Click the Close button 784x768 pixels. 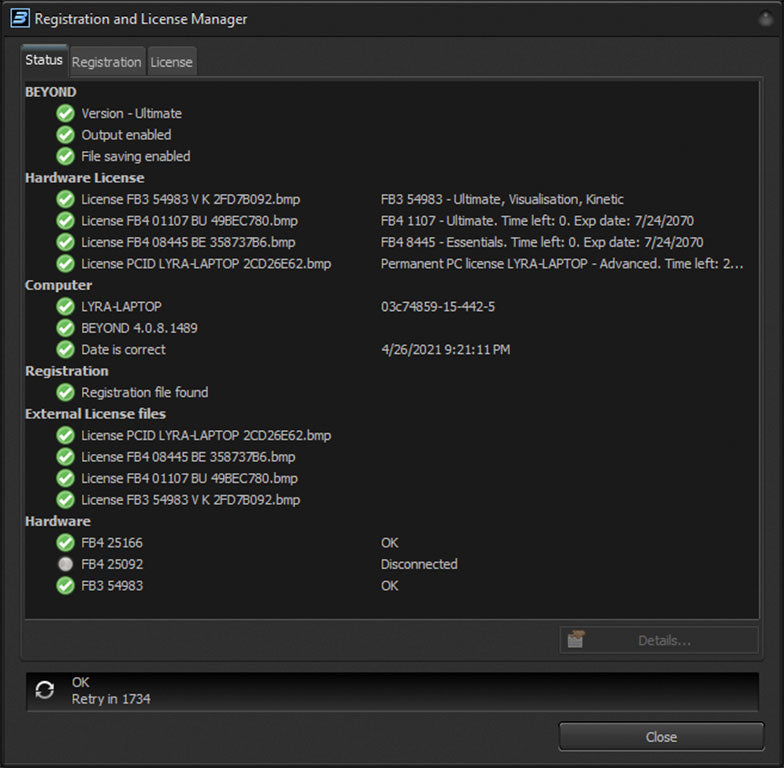[661, 736]
